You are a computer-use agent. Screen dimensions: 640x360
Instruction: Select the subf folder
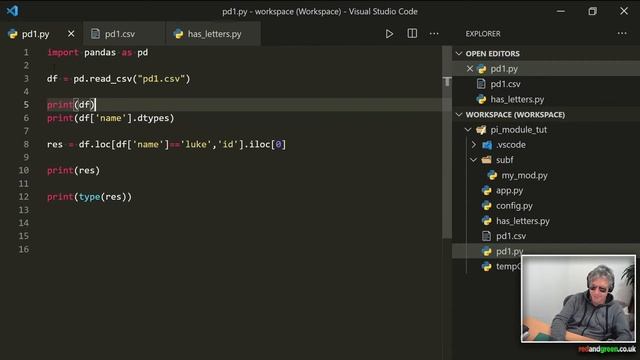546,160
